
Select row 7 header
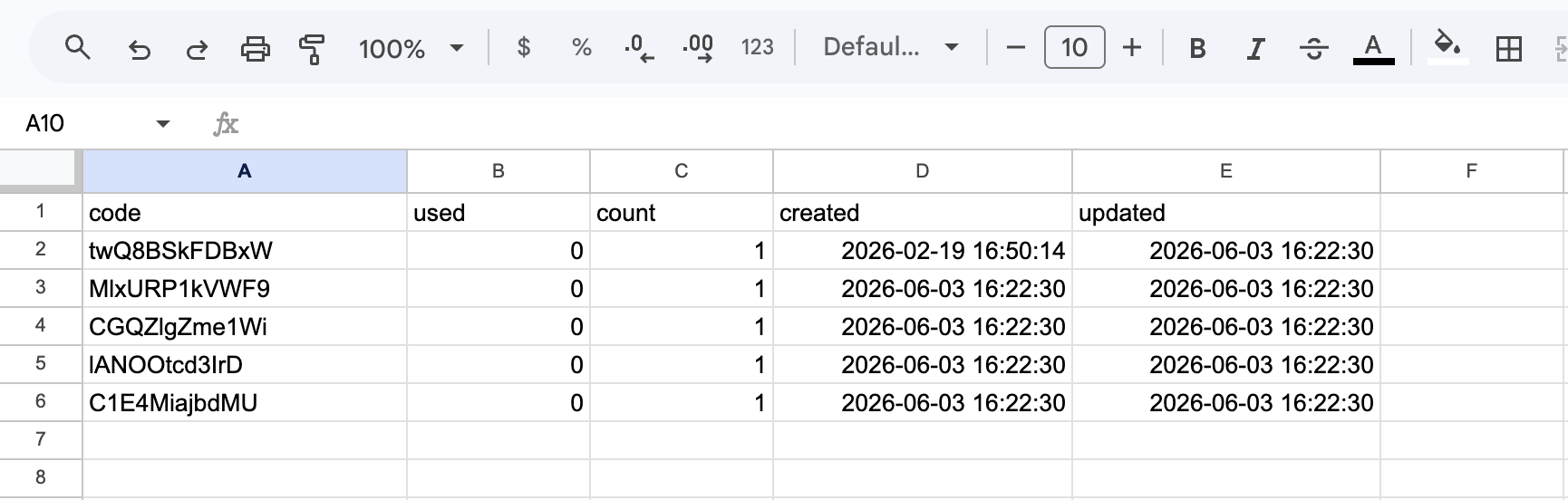click(x=41, y=440)
